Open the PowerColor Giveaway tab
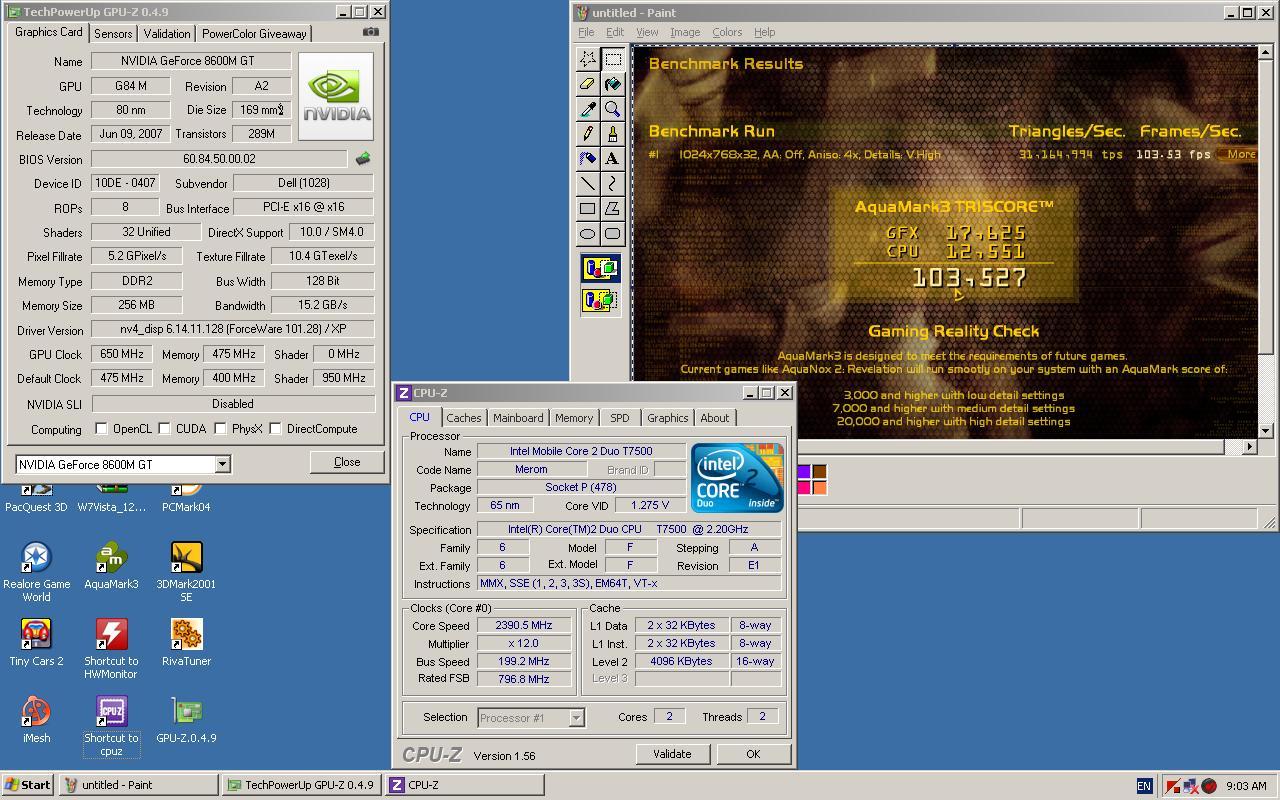 click(254, 34)
